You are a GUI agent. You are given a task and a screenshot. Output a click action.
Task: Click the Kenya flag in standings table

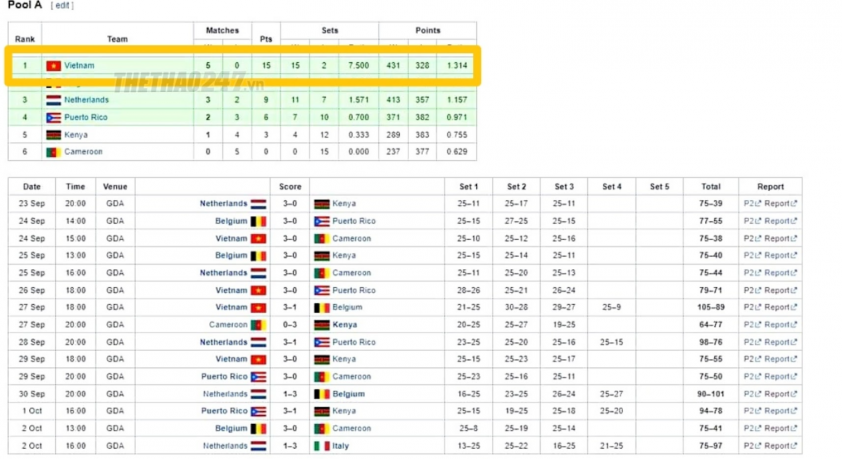click(x=53, y=135)
